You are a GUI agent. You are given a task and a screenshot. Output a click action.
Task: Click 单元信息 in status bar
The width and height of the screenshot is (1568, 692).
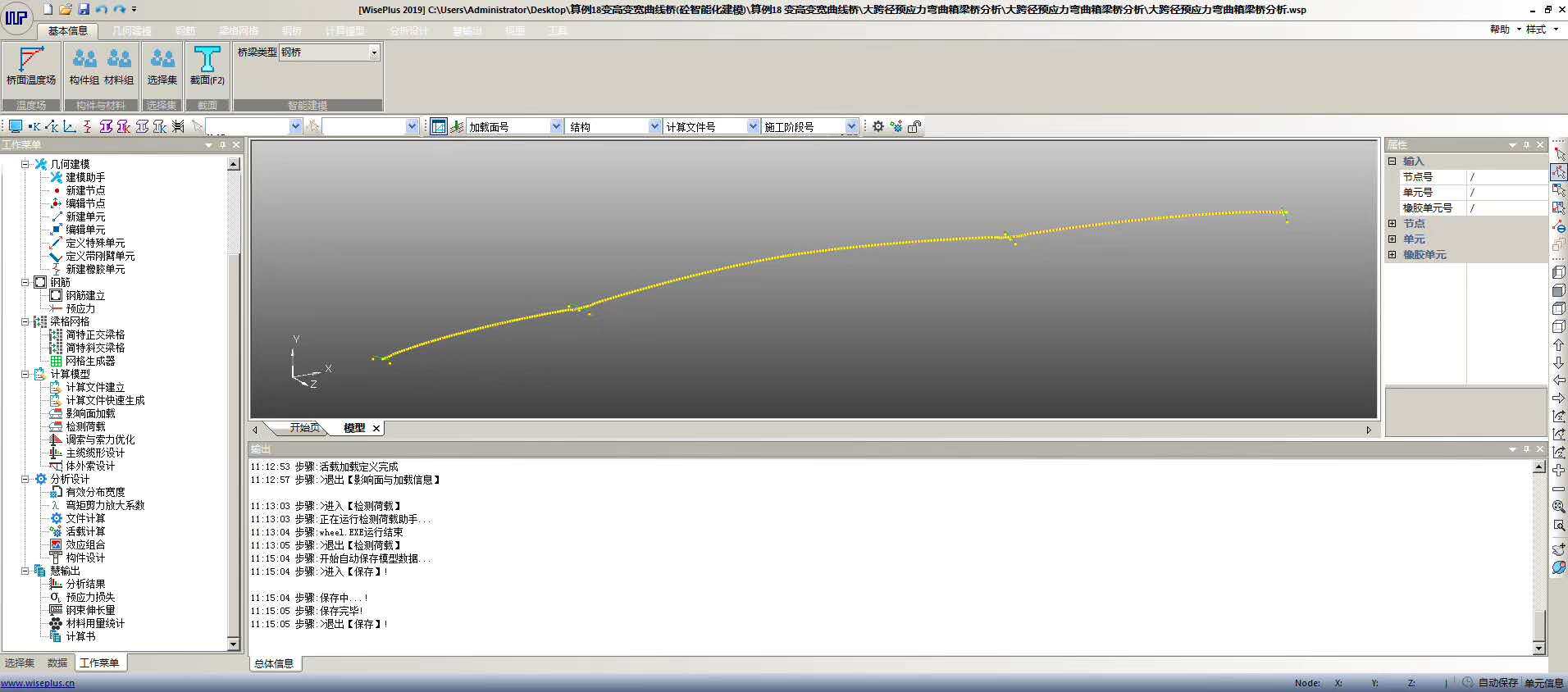click(x=1544, y=683)
